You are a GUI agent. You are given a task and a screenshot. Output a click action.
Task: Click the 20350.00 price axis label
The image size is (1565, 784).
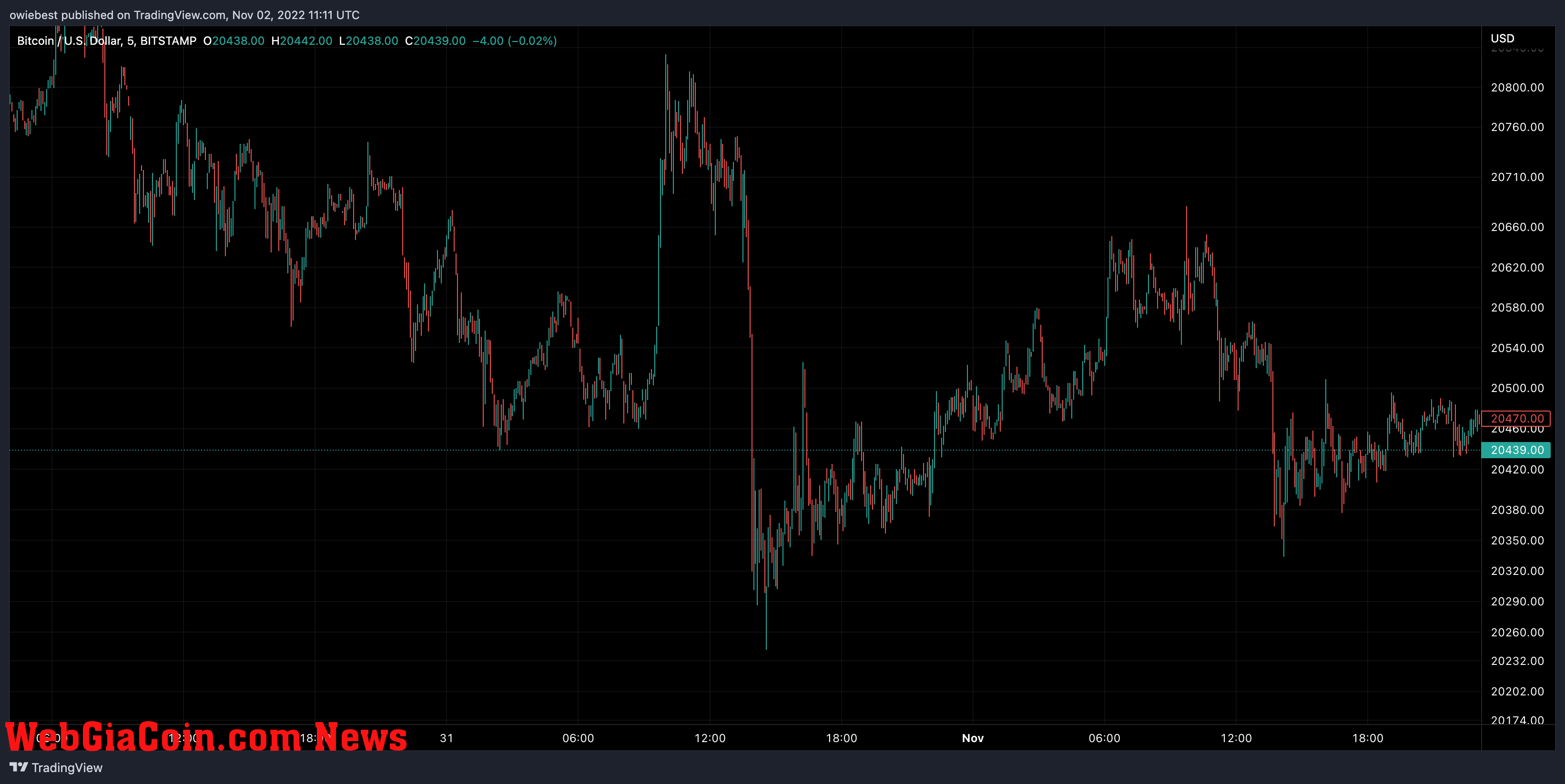(1517, 541)
